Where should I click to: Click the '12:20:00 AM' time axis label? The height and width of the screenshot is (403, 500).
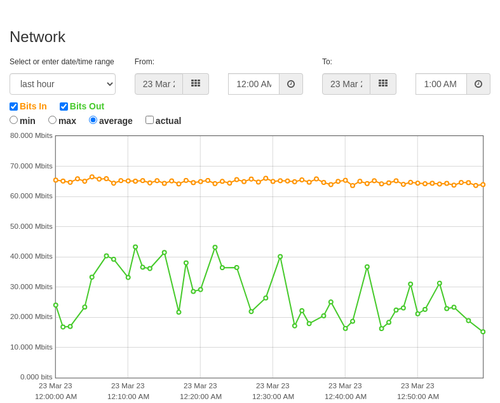201,397
